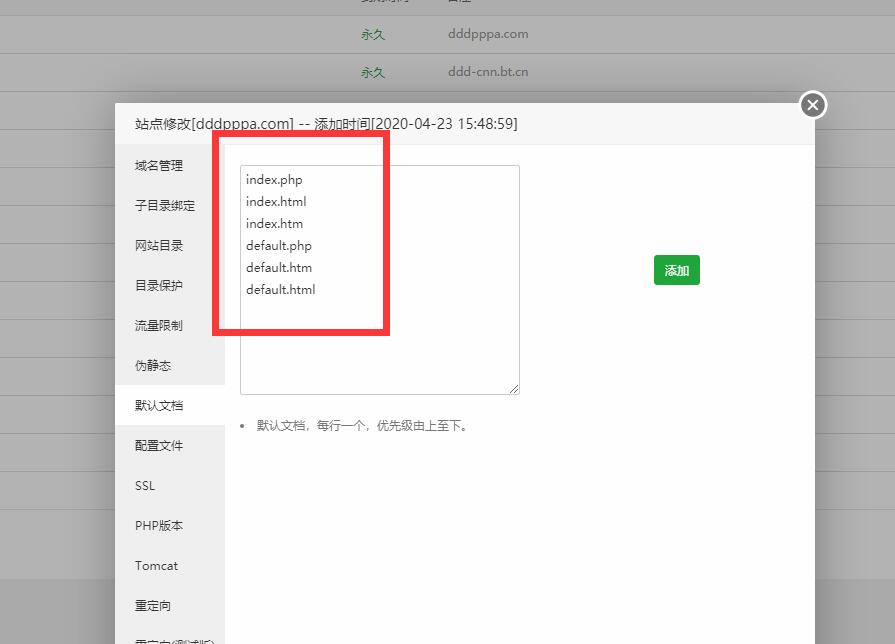Click inside the default documents textarea
This screenshot has height=644, width=895.
378,278
